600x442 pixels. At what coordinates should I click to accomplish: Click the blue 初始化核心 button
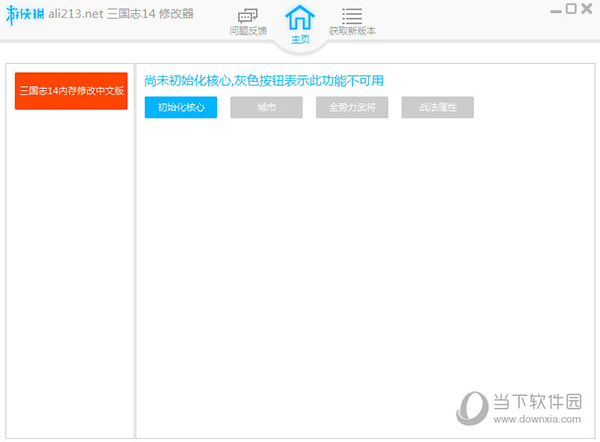tap(181, 107)
